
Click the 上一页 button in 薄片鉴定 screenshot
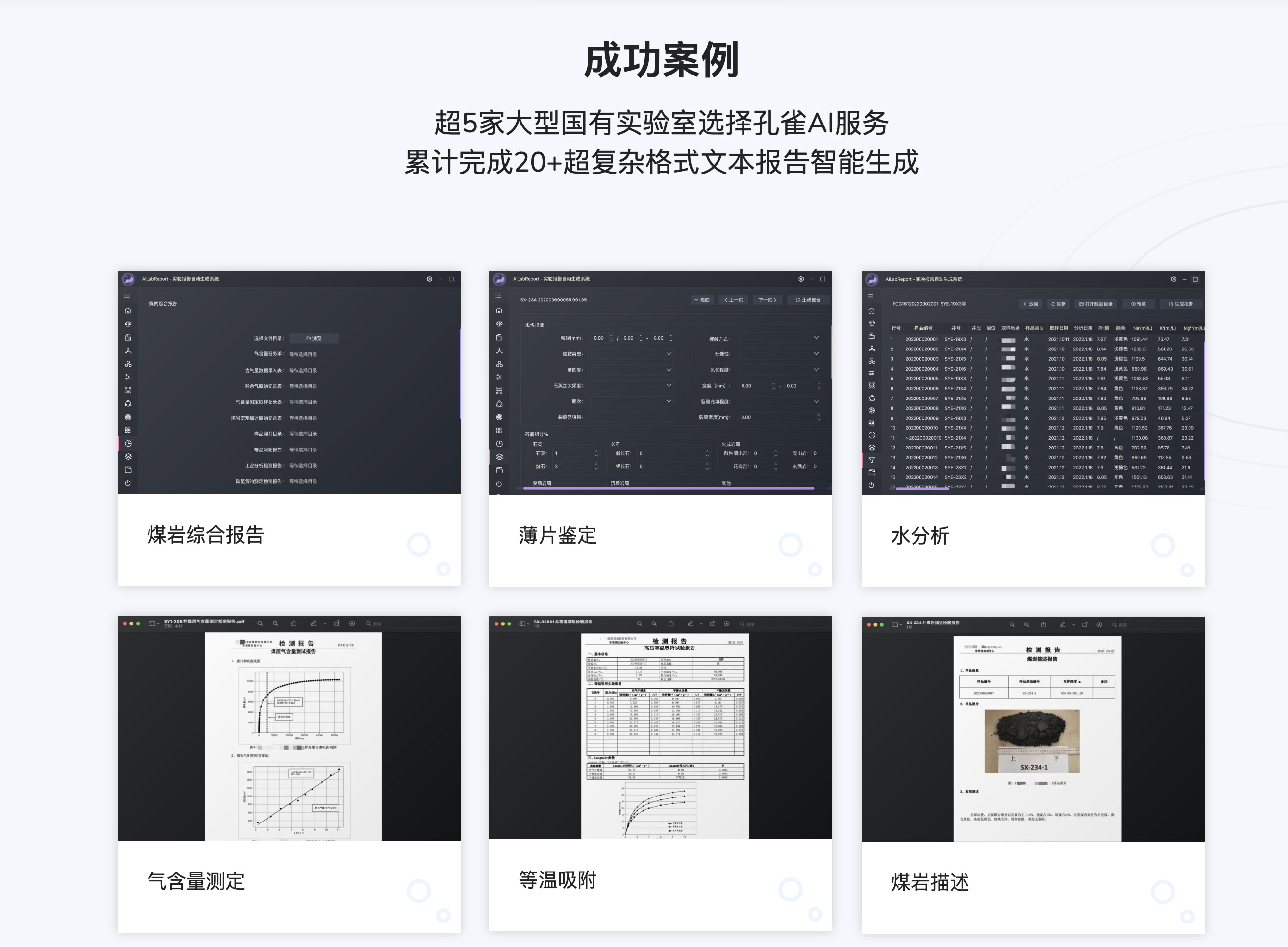(x=734, y=300)
